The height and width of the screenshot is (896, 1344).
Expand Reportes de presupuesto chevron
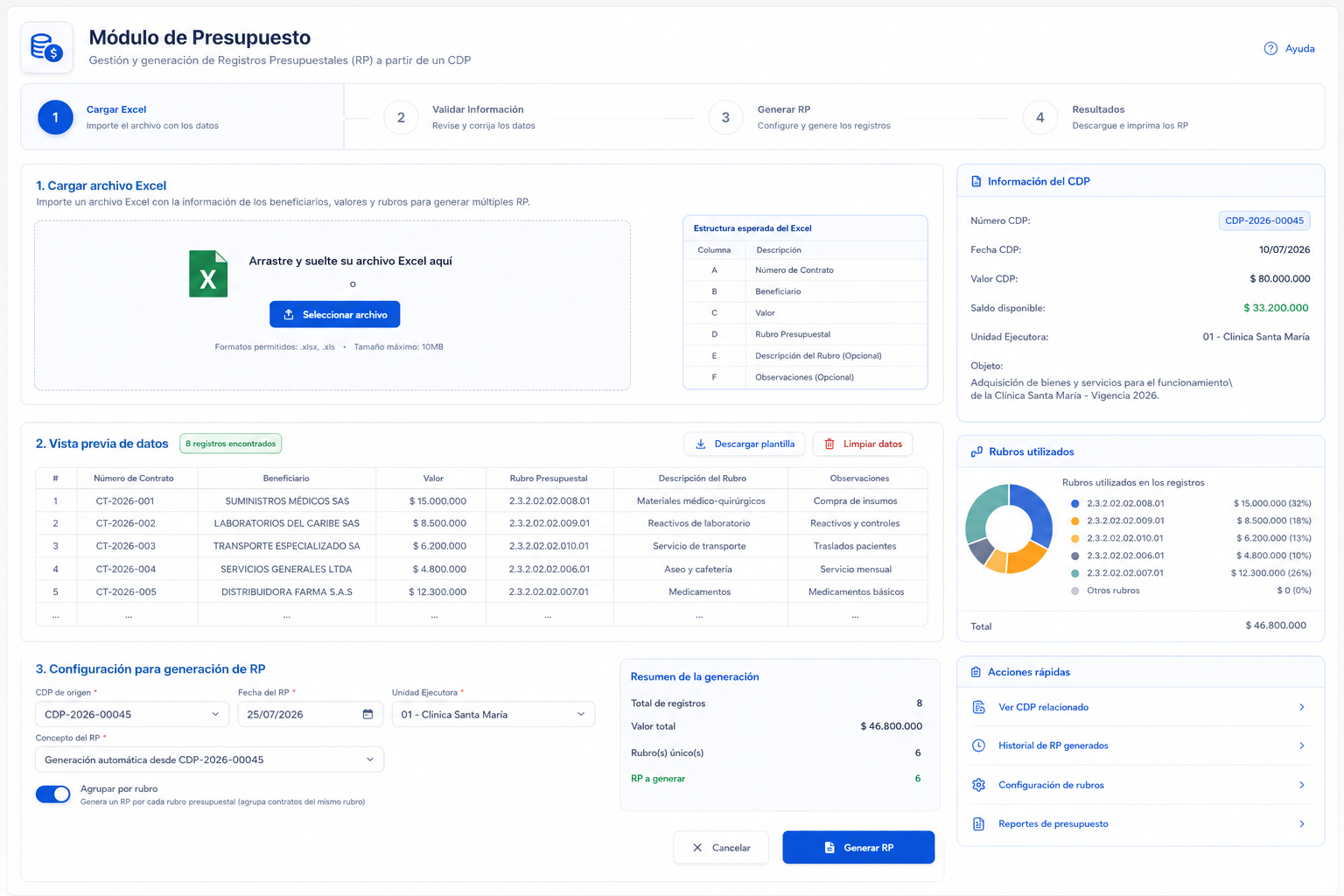pos(1302,824)
